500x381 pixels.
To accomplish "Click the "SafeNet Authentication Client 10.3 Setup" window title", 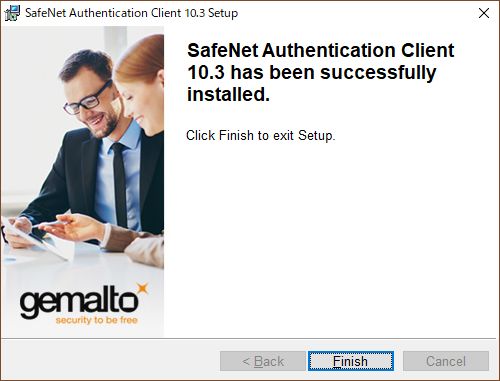I will point(132,13).
